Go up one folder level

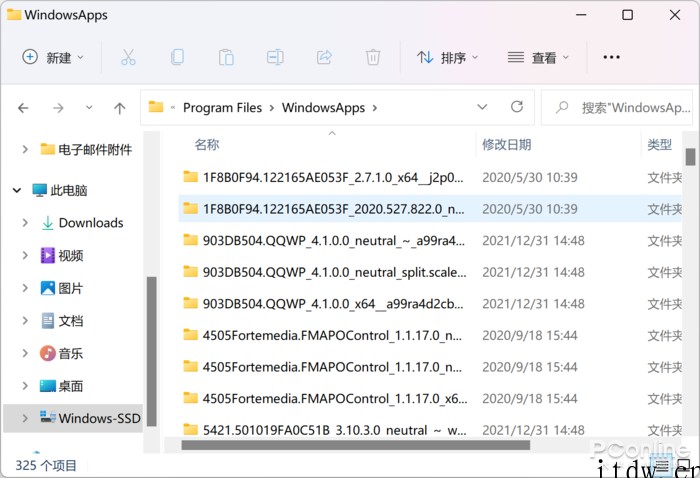(x=120, y=108)
